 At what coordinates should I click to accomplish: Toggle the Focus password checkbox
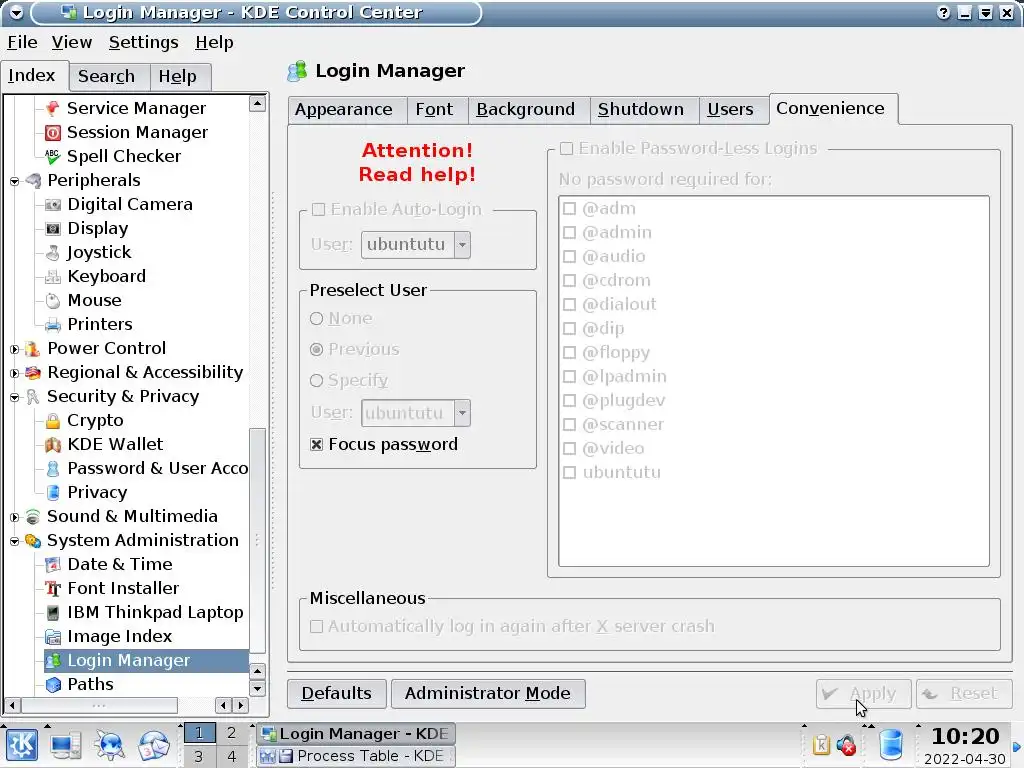pyautogui.click(x=317, y=445)
